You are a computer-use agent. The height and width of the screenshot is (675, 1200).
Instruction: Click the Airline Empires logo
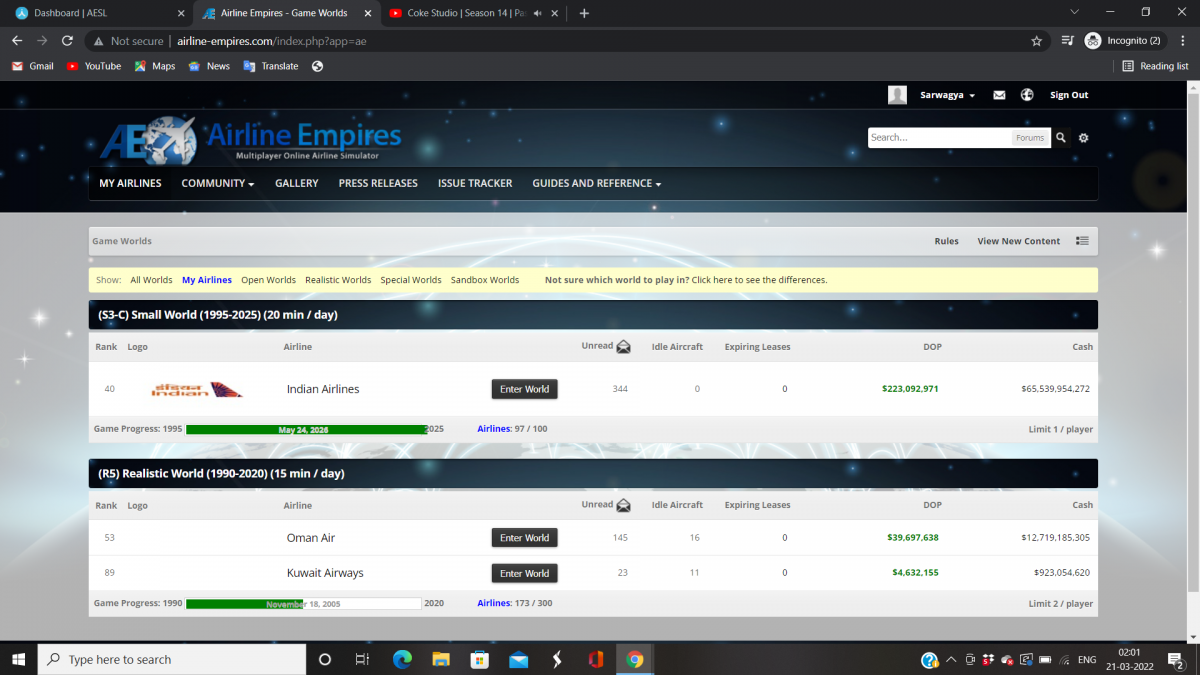tap(250, 139)
